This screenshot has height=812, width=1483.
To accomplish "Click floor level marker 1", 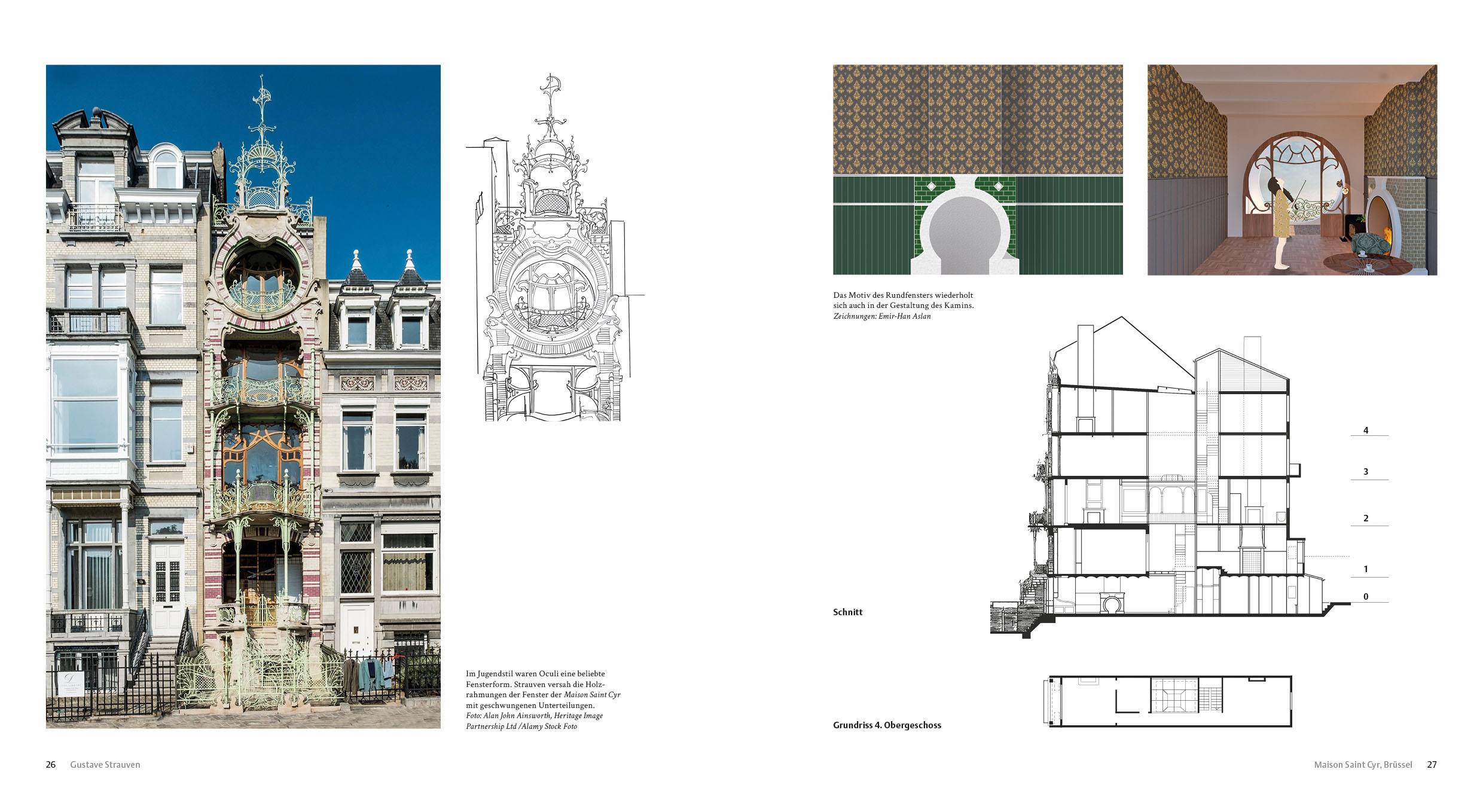I will (x=1366, y=569).
